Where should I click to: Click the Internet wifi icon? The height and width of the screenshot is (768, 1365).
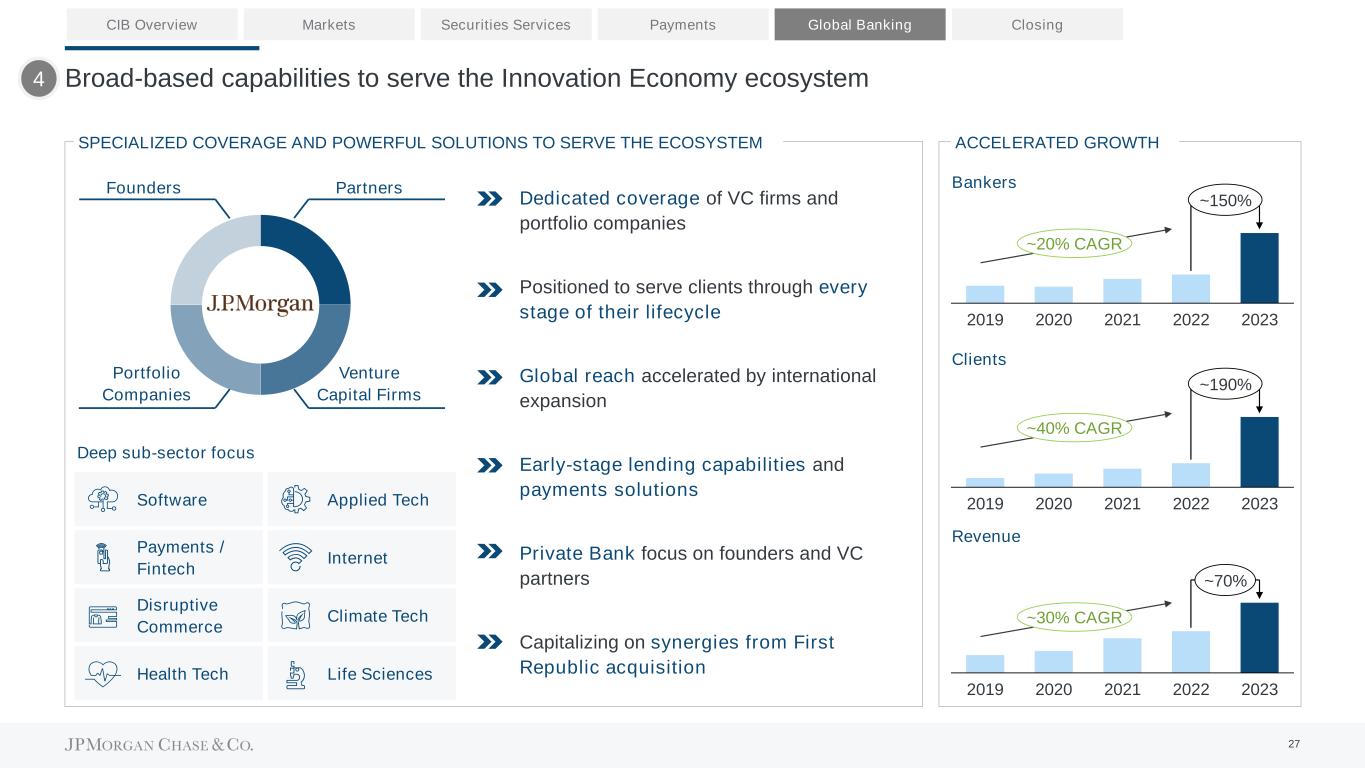(x=295, y=558)
